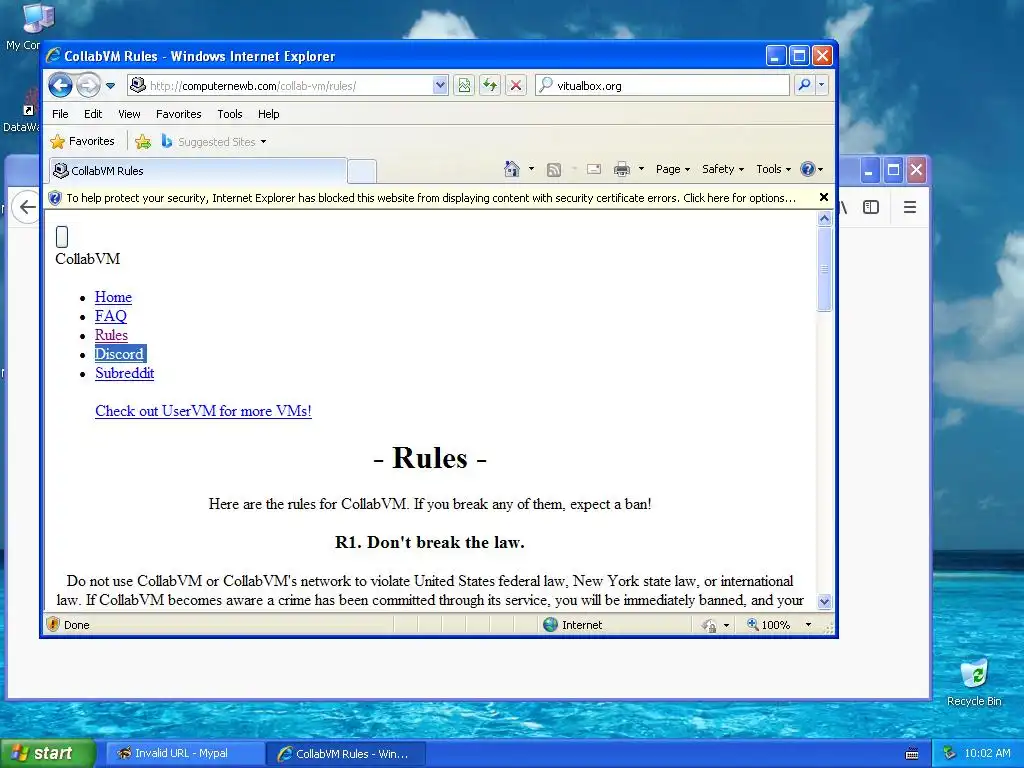1024x768 pixels.
Task: Open the Help menu
Action: 268,114
